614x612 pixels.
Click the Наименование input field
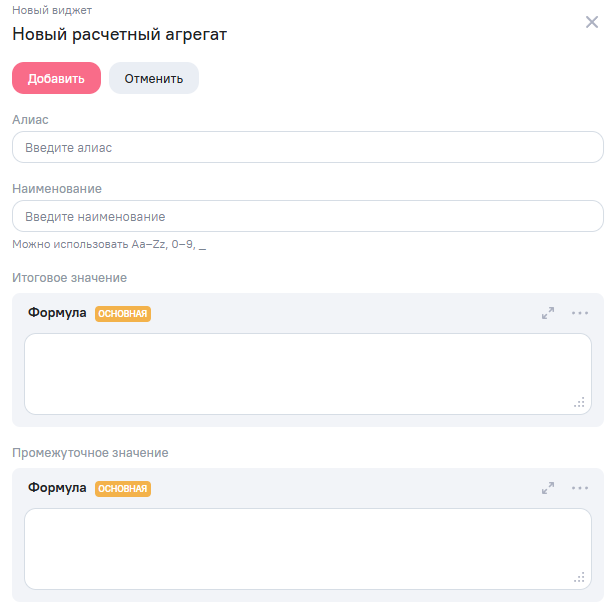(308, 216)
